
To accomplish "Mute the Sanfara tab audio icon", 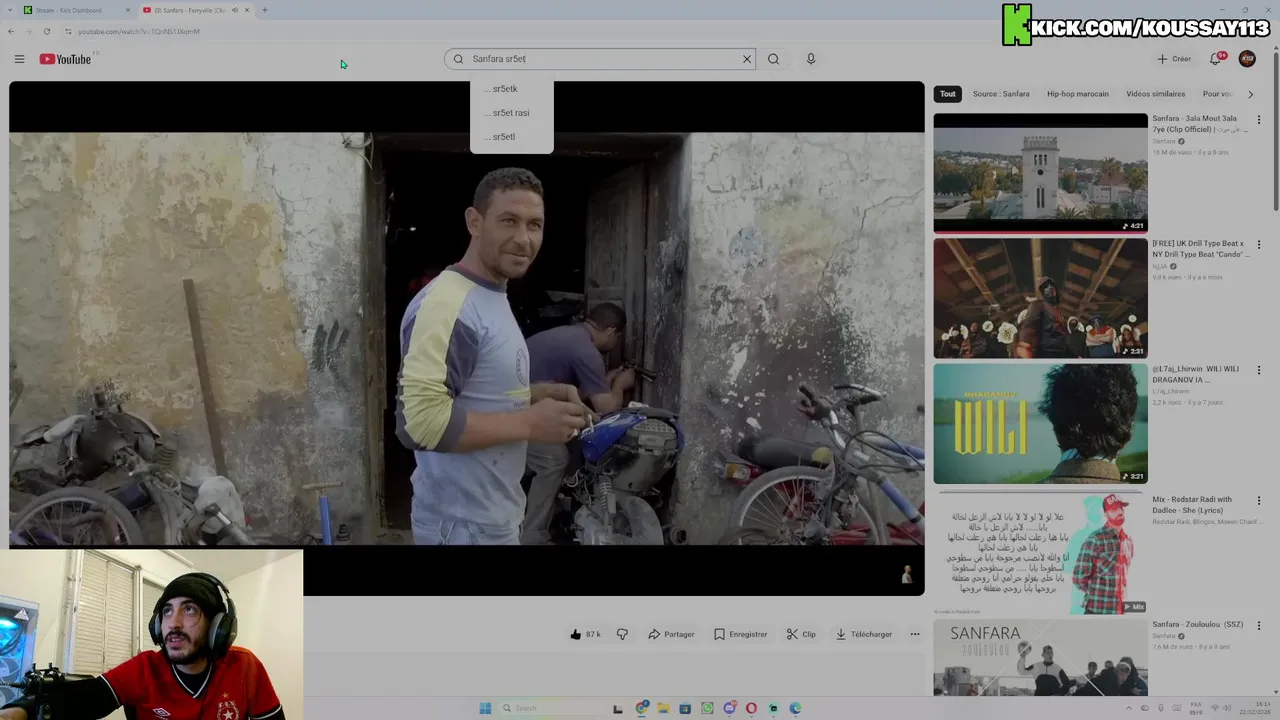I will click(x=235, y=10).
